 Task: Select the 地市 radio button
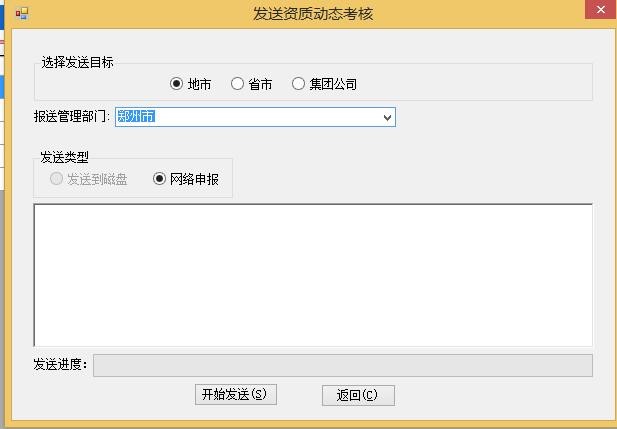pyautogui.click(x=177, y=84)
